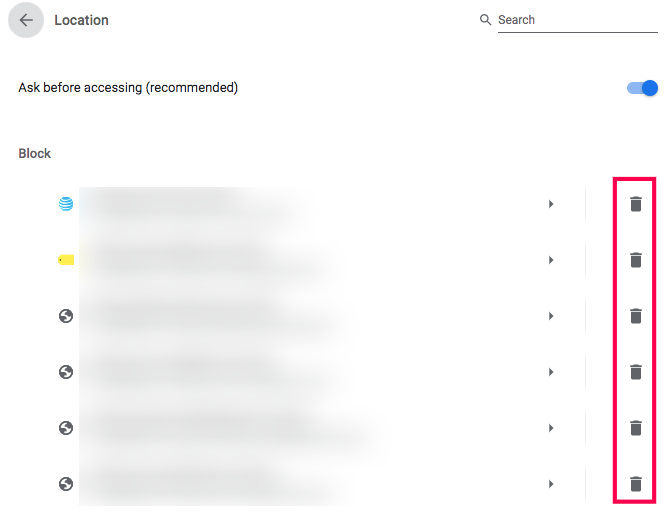Toggle Ask before accessing switch
The width and height of the screenshot is (668, 512).
pyautogui.click(x=642, y=88)
